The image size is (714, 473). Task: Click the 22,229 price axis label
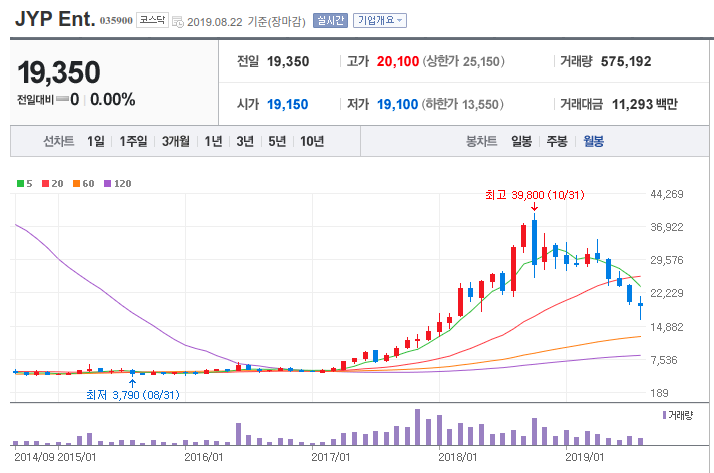tap(667, 293)
